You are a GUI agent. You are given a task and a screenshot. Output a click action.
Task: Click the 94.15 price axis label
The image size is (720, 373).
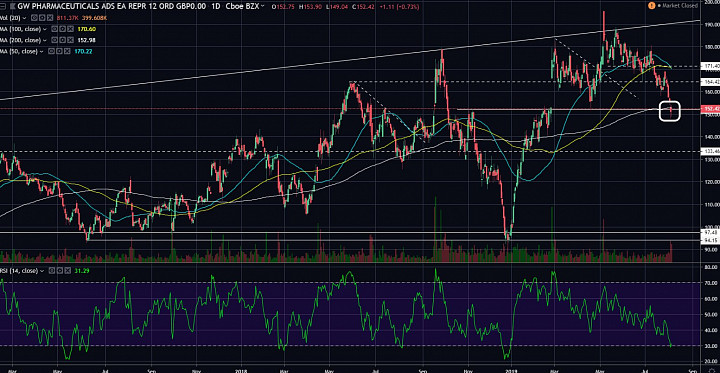(x=710, y=240)
